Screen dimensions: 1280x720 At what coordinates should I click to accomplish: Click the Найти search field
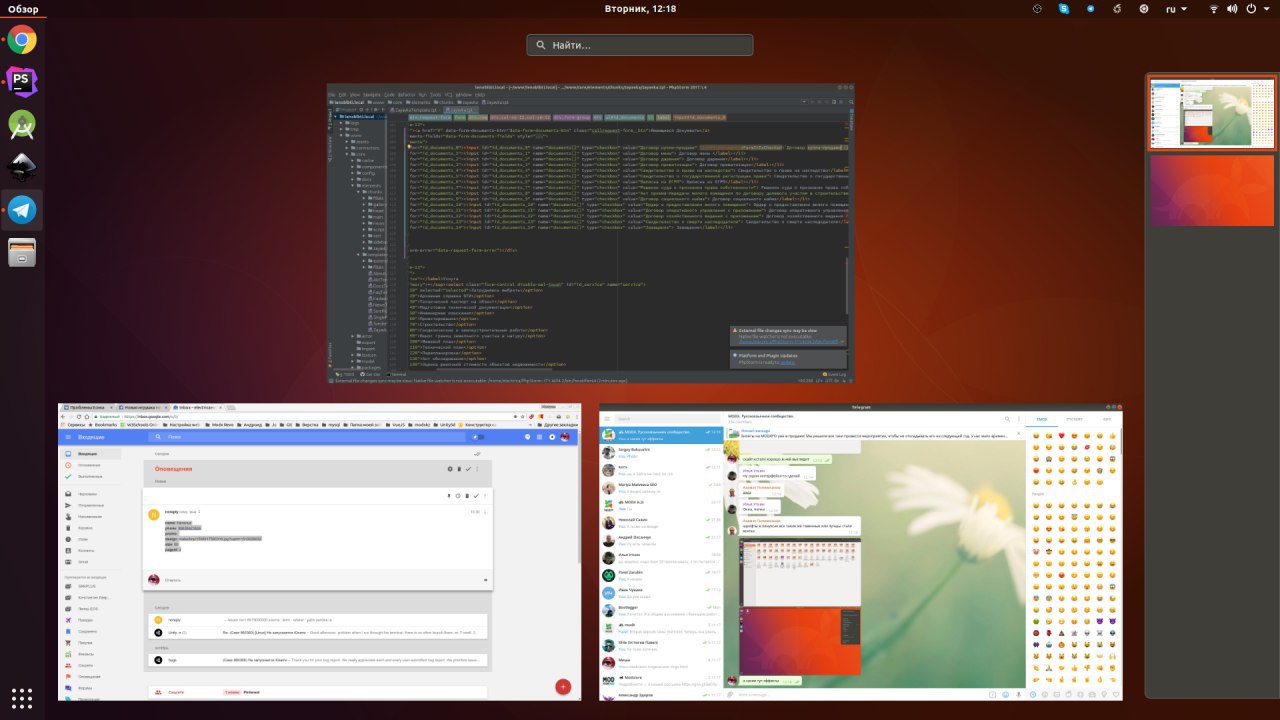point(640,45)
